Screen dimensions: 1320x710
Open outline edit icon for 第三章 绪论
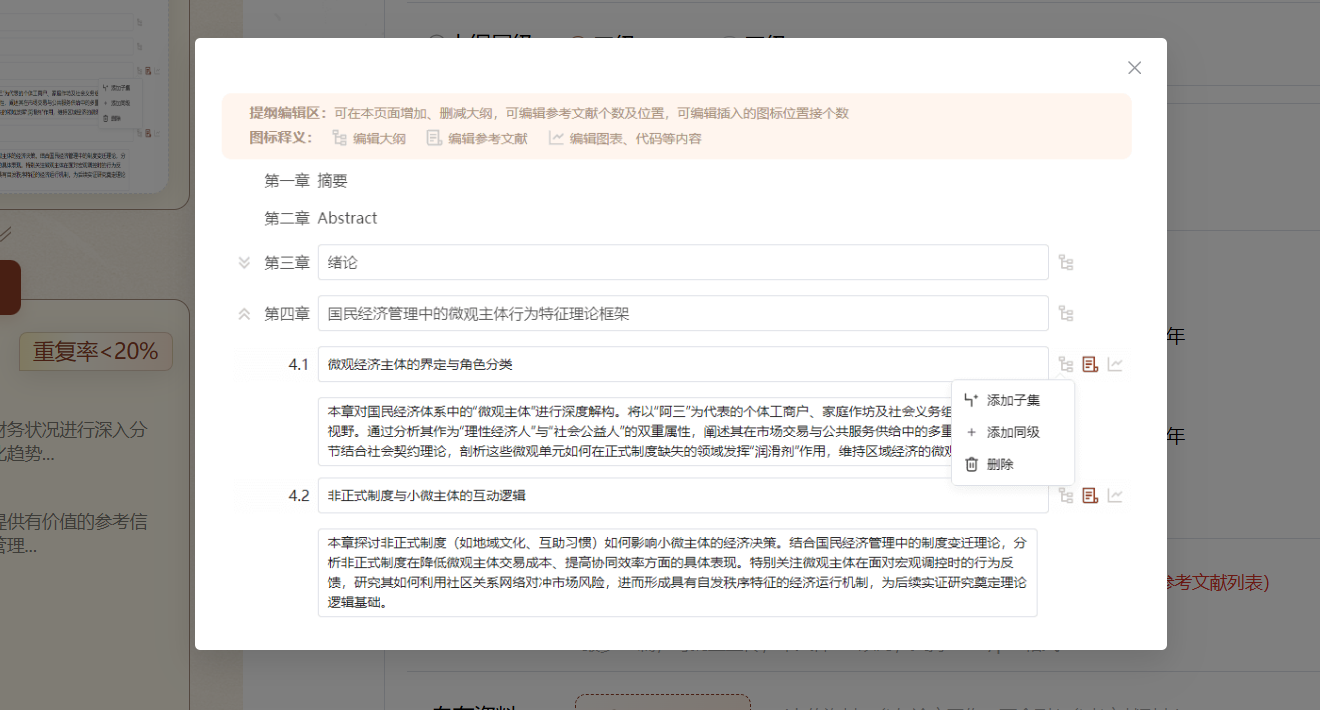click(1066, 263)
